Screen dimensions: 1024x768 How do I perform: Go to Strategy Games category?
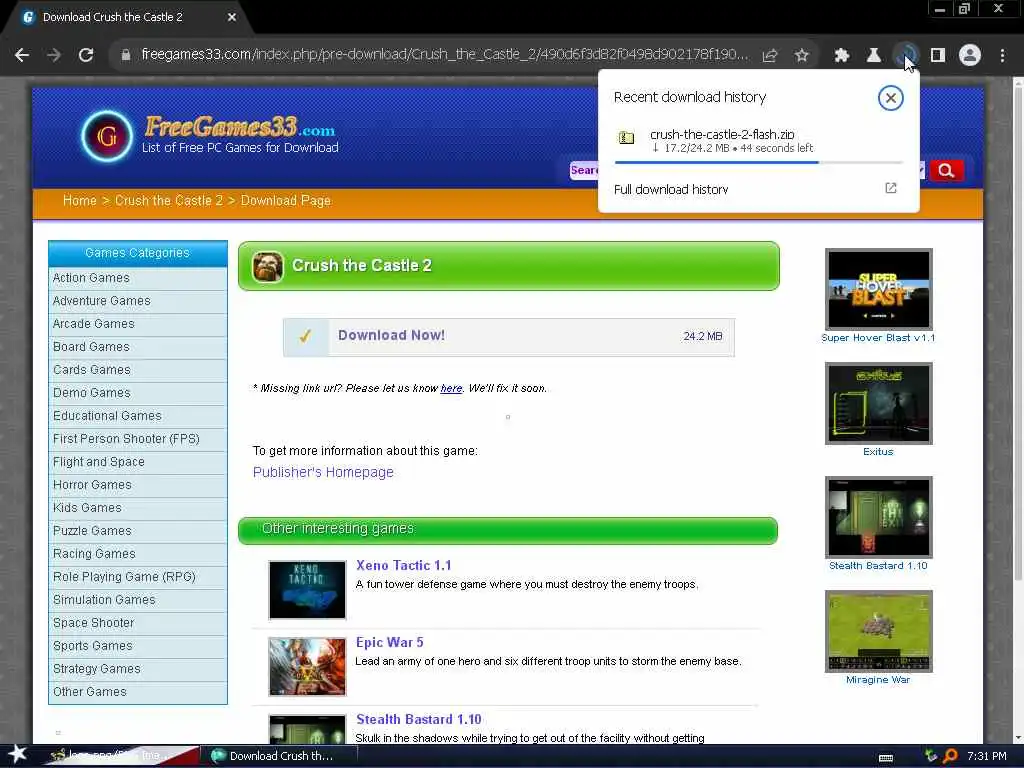tap(138, 669)
